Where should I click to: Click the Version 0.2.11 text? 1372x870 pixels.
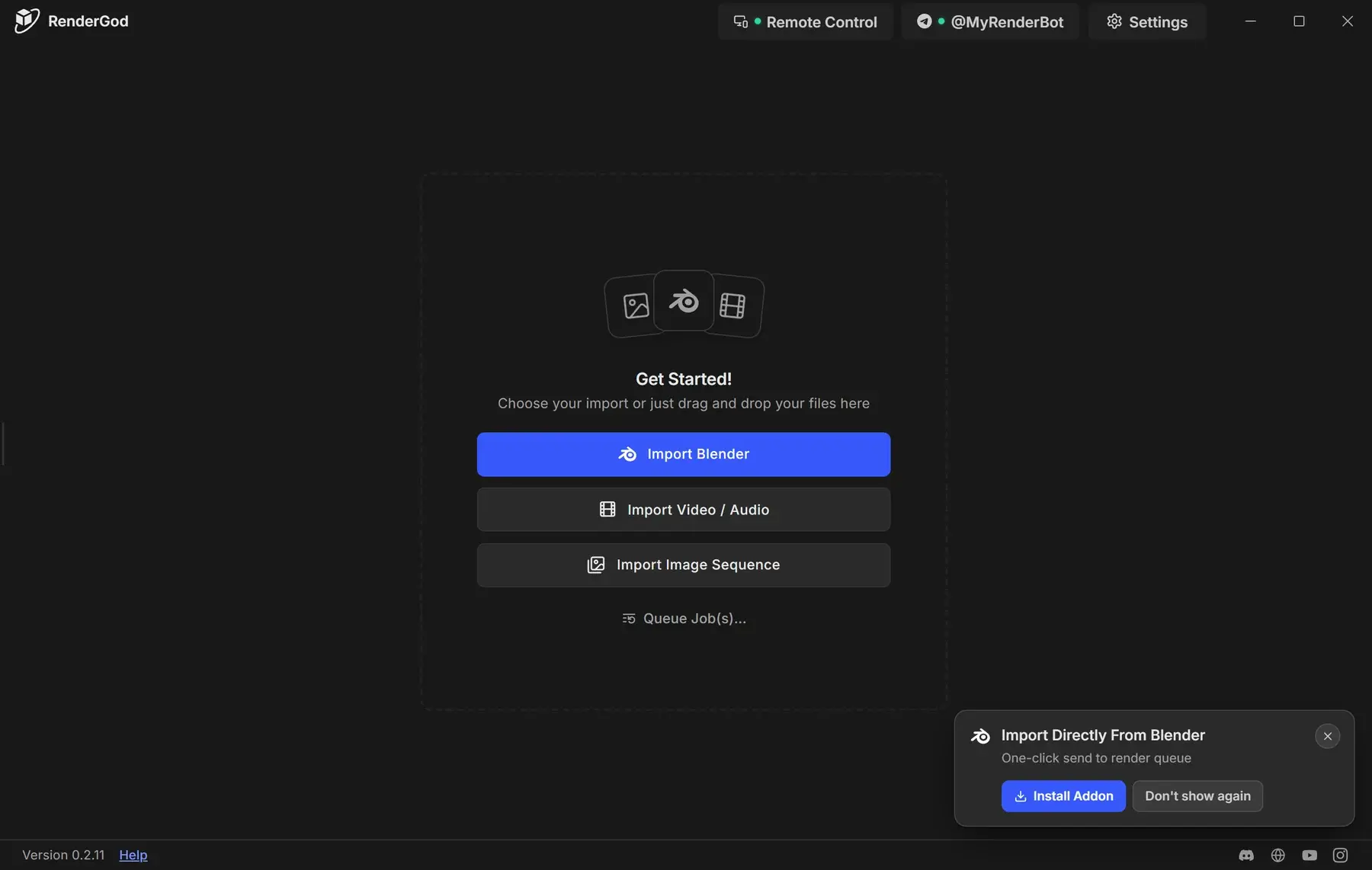63,855
